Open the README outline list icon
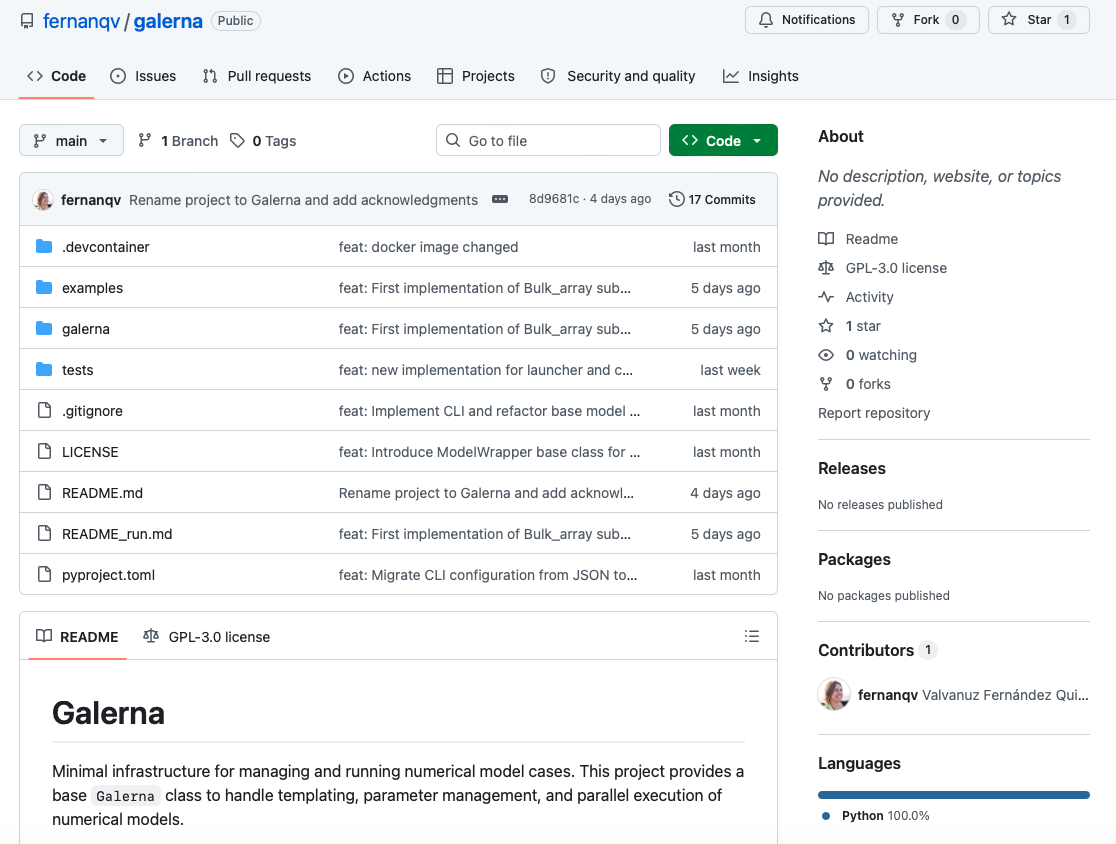1116x844 pixels. coord(752,636)
